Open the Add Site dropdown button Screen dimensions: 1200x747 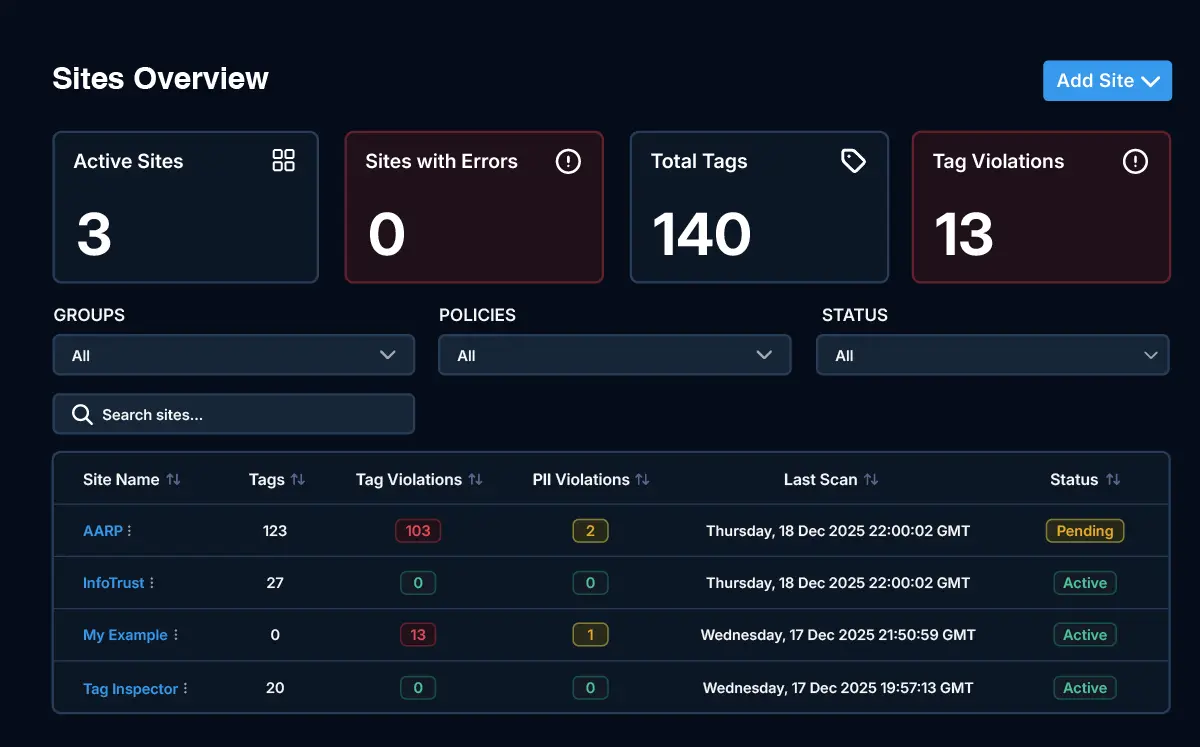pos(1107,81)
